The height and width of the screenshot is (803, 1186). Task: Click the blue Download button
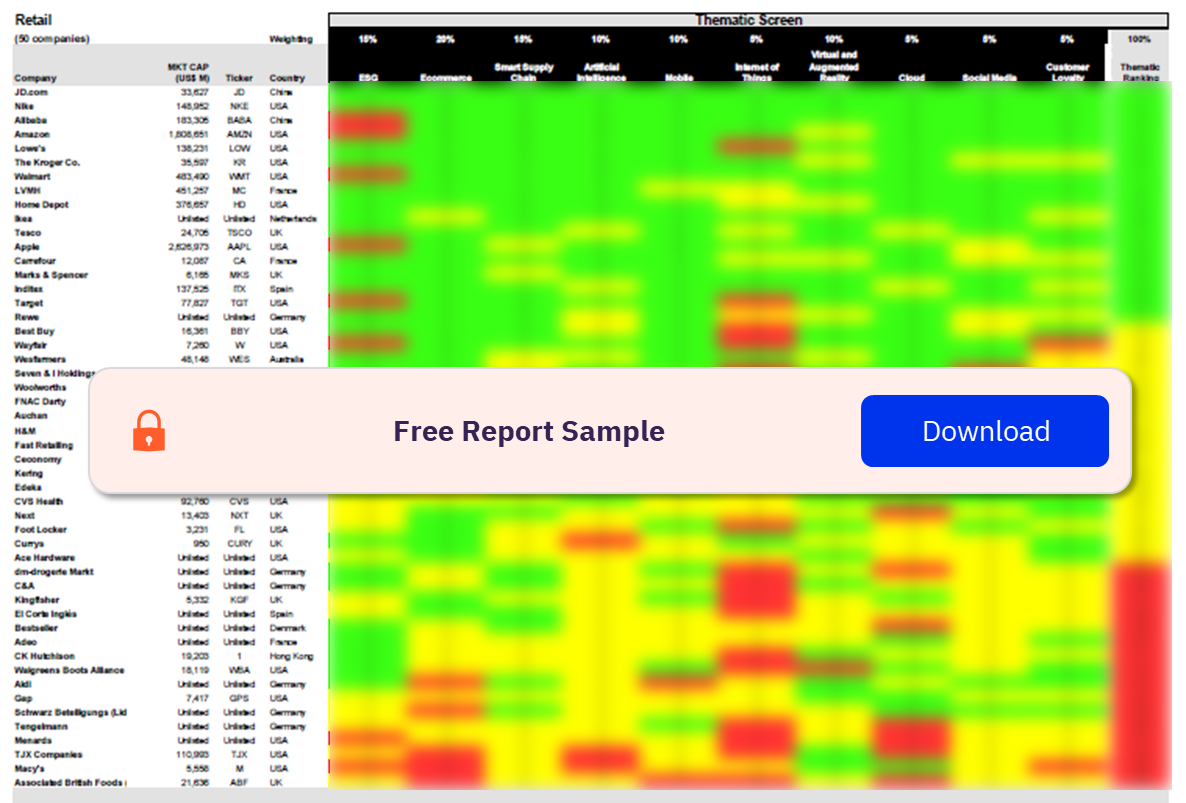(984, 431)
